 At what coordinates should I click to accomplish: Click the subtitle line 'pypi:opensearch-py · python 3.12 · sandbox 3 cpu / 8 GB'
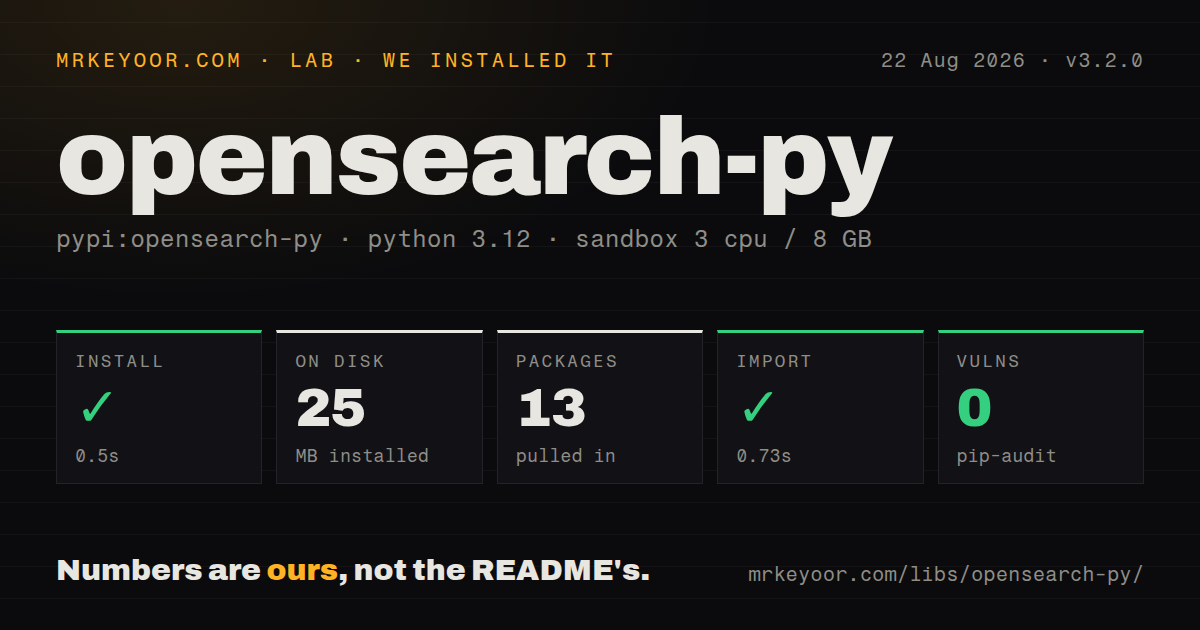coord(464,240)
